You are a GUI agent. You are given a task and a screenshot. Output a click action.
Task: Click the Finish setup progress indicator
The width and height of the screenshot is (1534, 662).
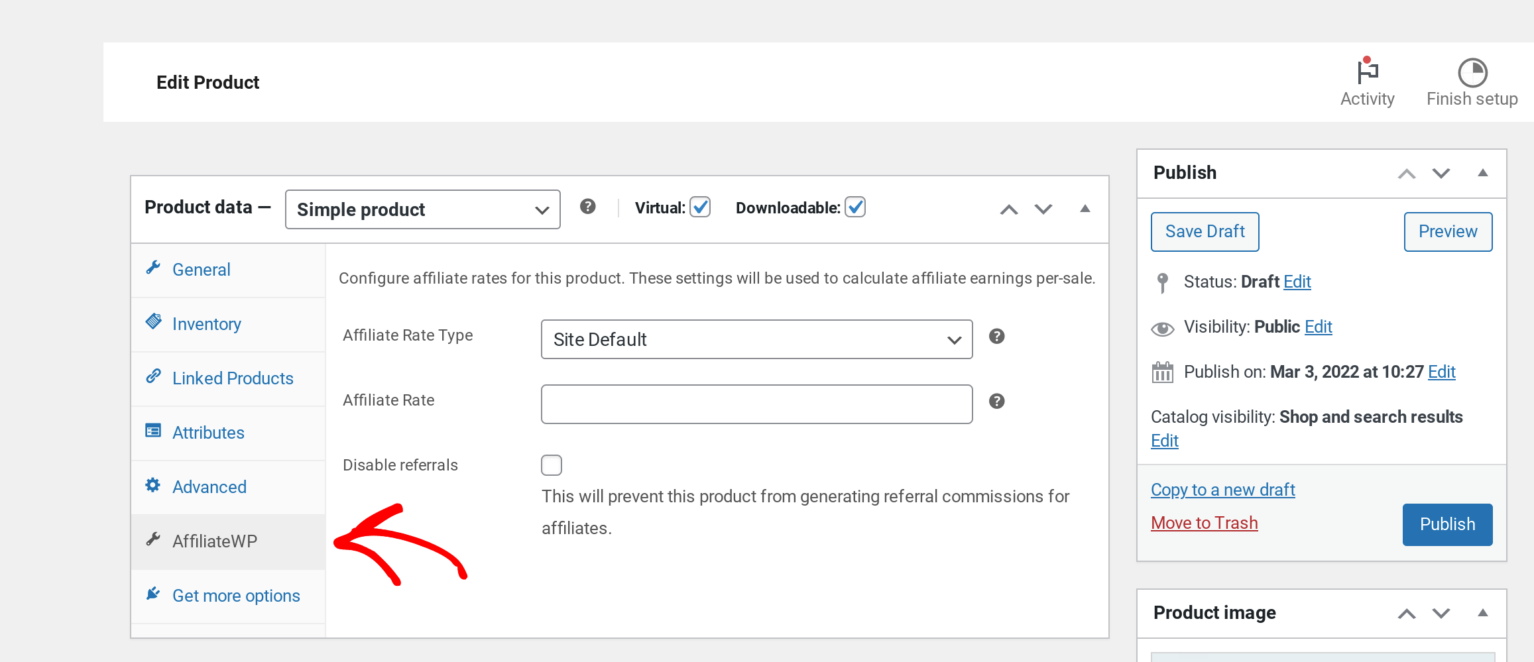pos(1472,72)
